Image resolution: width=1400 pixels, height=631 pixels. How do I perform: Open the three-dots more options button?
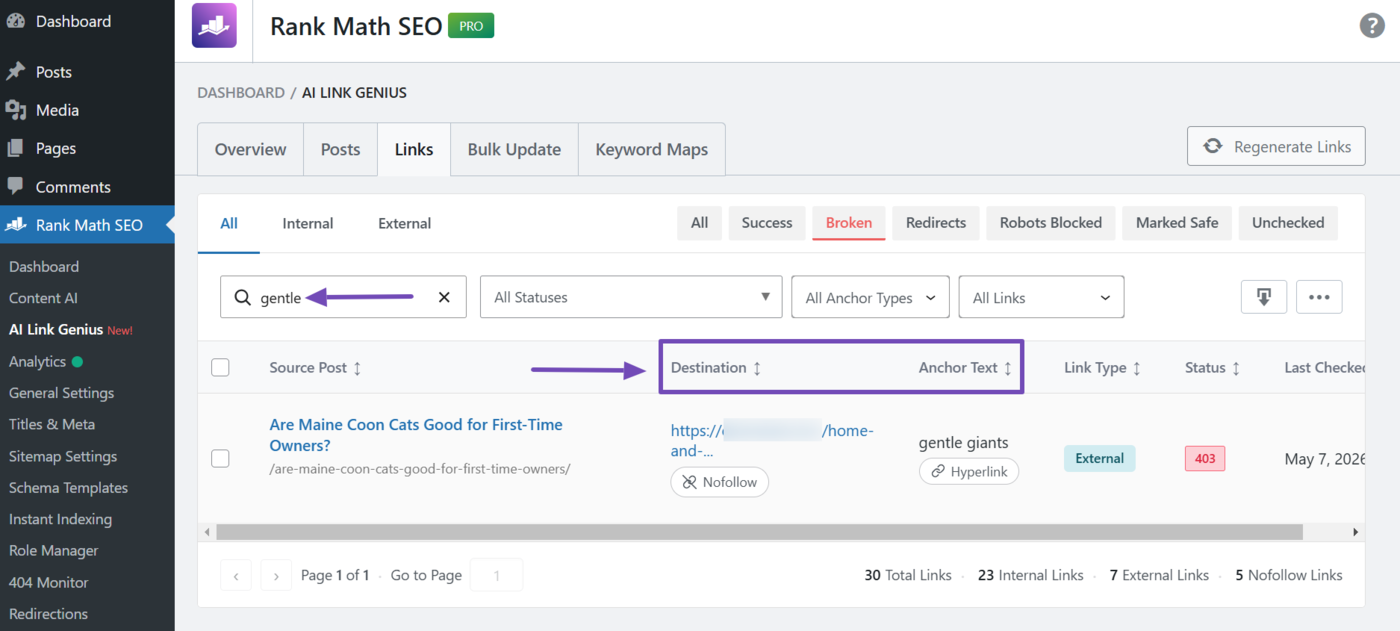pos(1319,297)
